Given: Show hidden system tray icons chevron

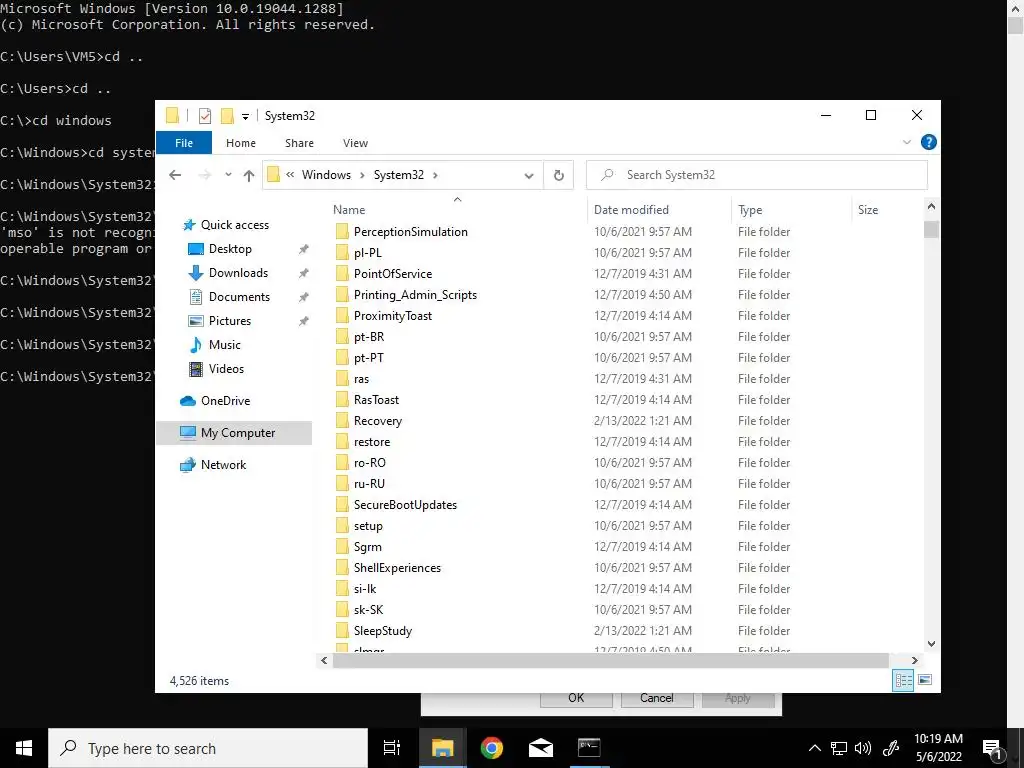Looking at the screenshot, I should (x=814, y=748).
